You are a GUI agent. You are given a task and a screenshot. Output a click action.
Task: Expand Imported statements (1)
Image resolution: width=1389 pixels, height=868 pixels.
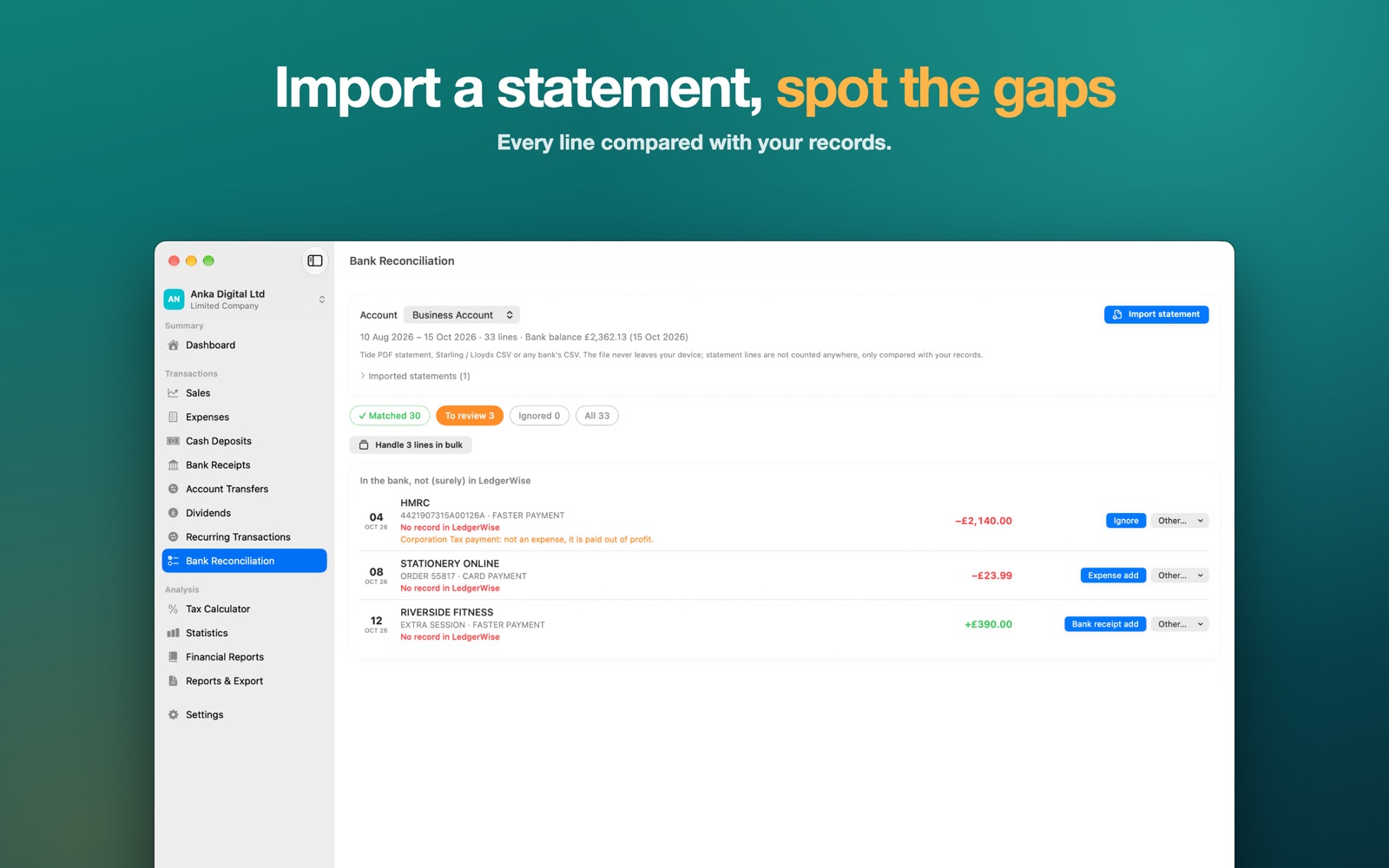pos(415,376)
